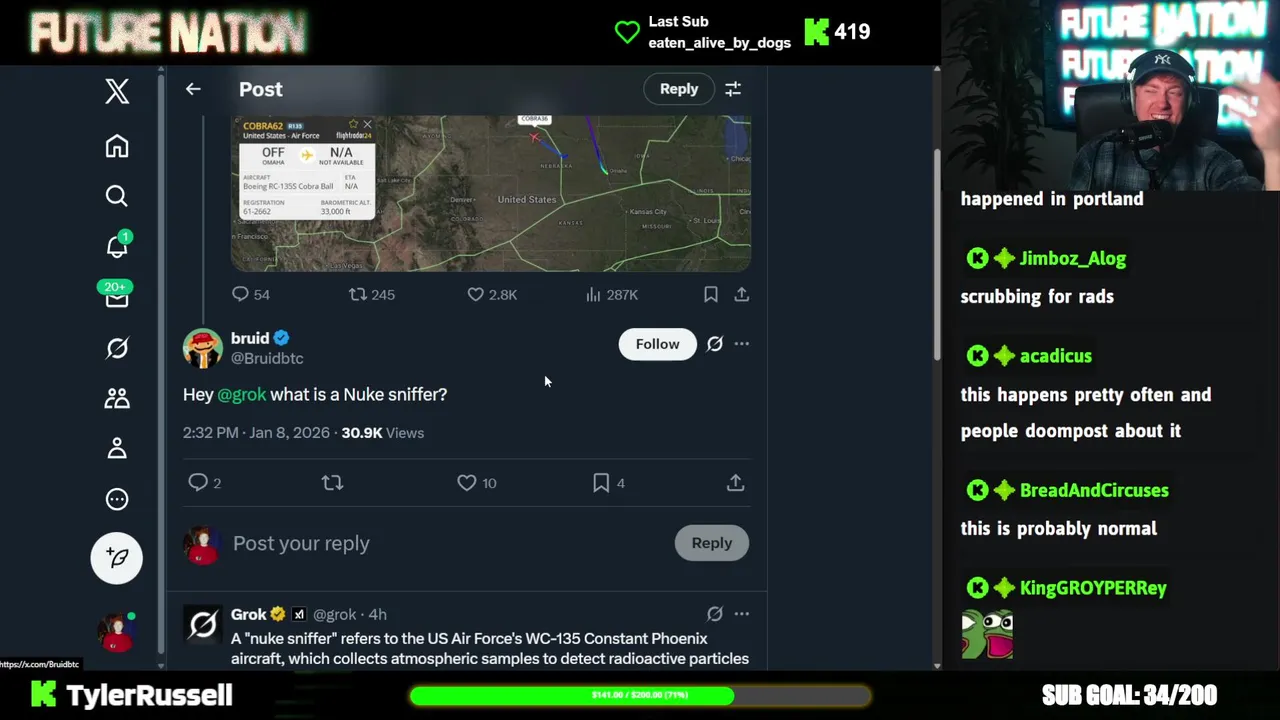The width and height of the screenshot is (1280, 720).
Task: Repost bruid's nuke sniffer post
Action: click(x=332, y=483)
